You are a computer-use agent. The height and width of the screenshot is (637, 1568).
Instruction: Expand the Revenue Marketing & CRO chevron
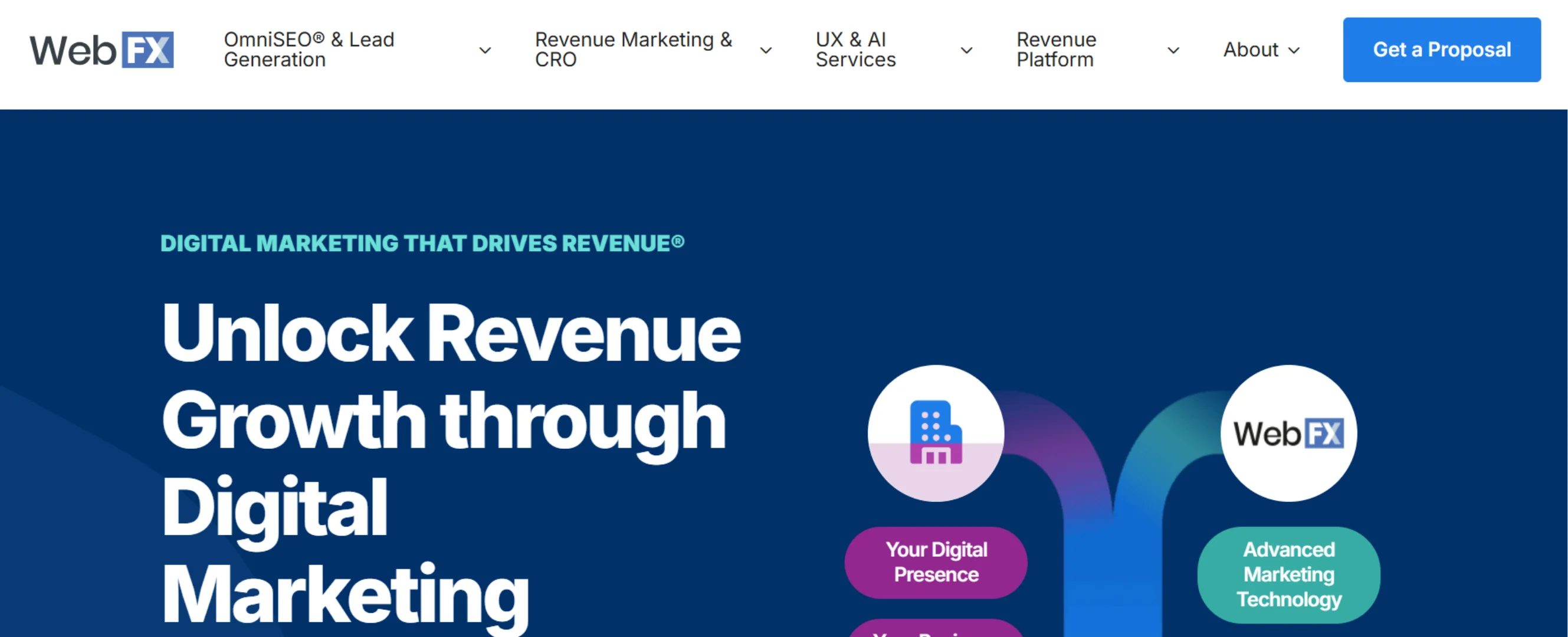point(766,51)
